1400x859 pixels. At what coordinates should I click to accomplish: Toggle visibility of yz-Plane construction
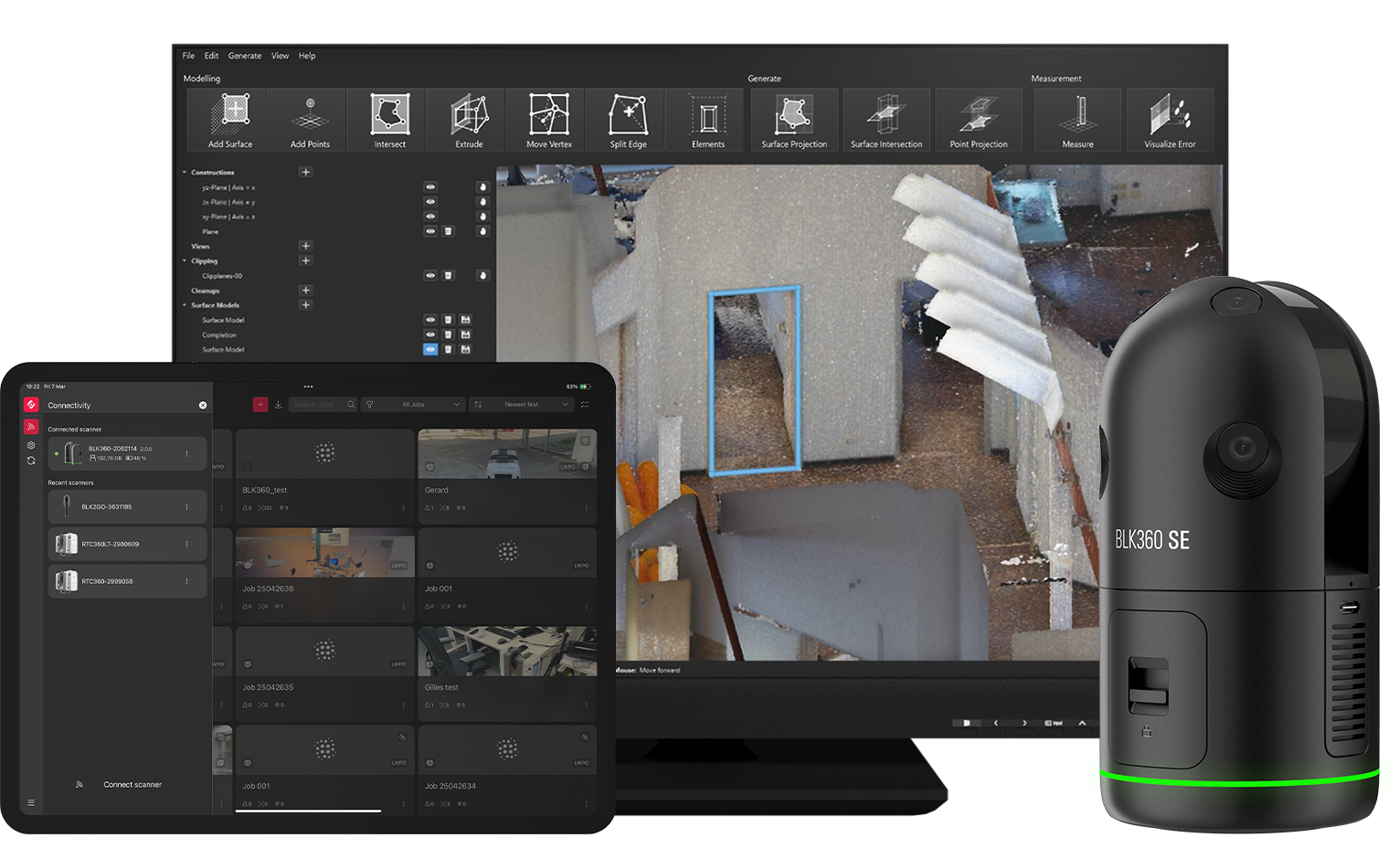(x=430, y=187)
